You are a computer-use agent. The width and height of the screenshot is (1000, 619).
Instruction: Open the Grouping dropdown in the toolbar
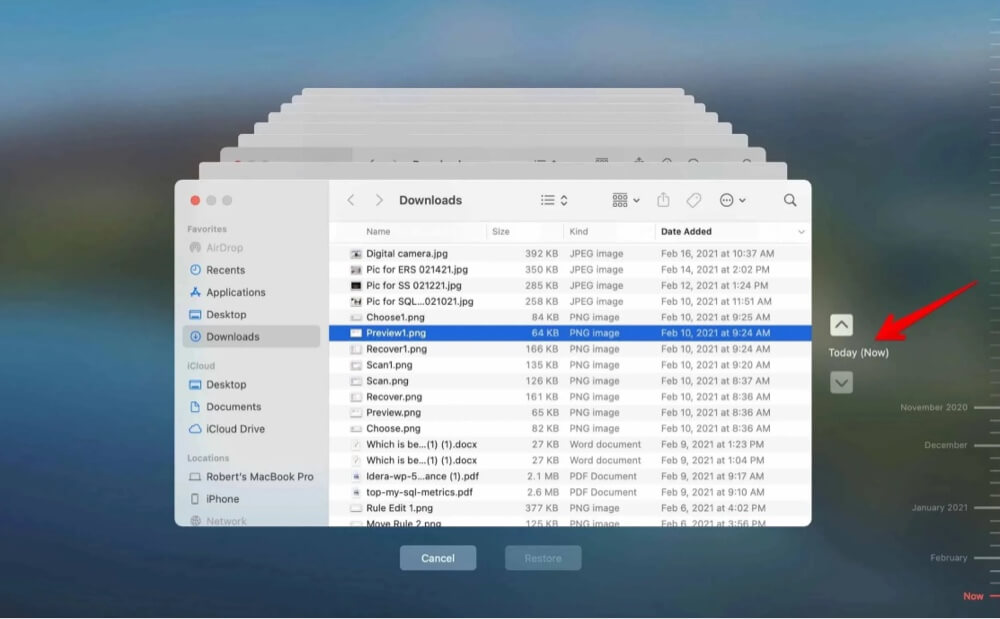(x=623, y=200)
